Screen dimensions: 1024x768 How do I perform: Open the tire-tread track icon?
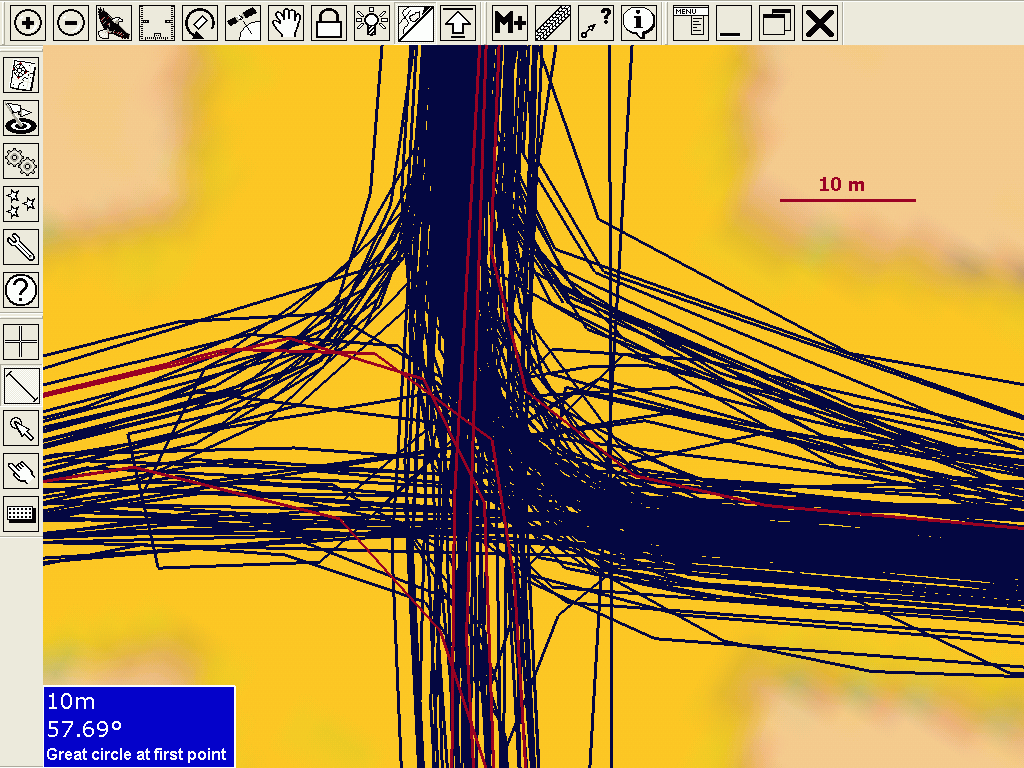pos(552,23)
